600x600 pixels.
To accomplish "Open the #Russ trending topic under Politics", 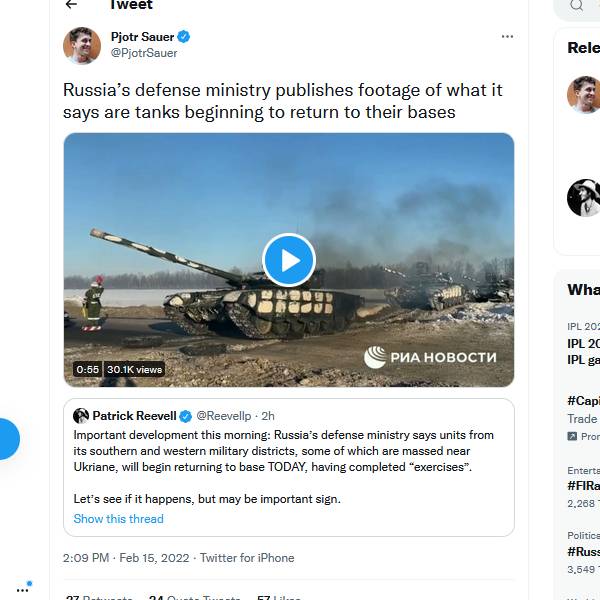I will click(x=583, y=551).
